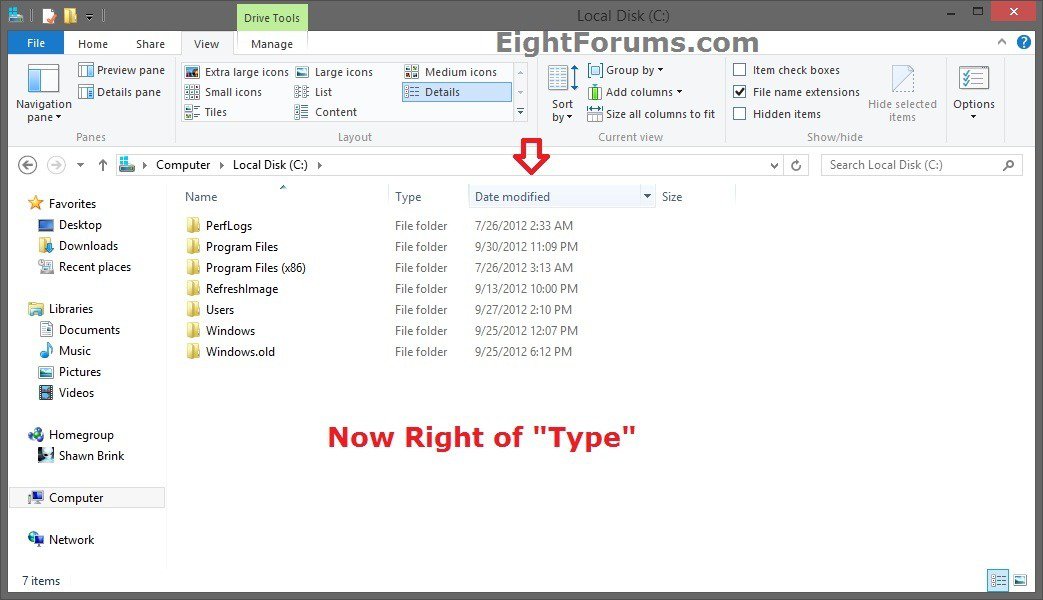Open the Add columns dropdown
1043x600 pixels.
pos(635,92)
